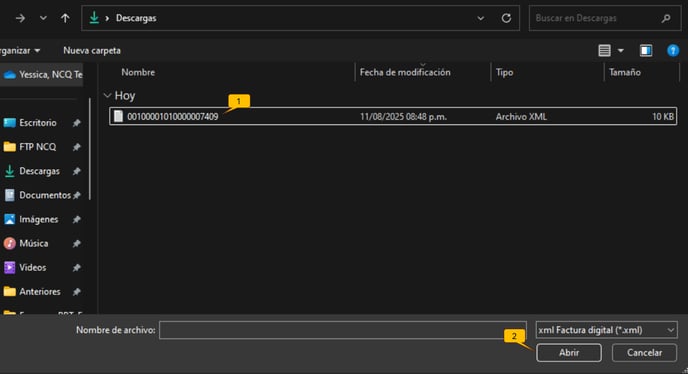Click the pin icon next to Música
This screenshot has width=688, height=374.
pos(76,244)
